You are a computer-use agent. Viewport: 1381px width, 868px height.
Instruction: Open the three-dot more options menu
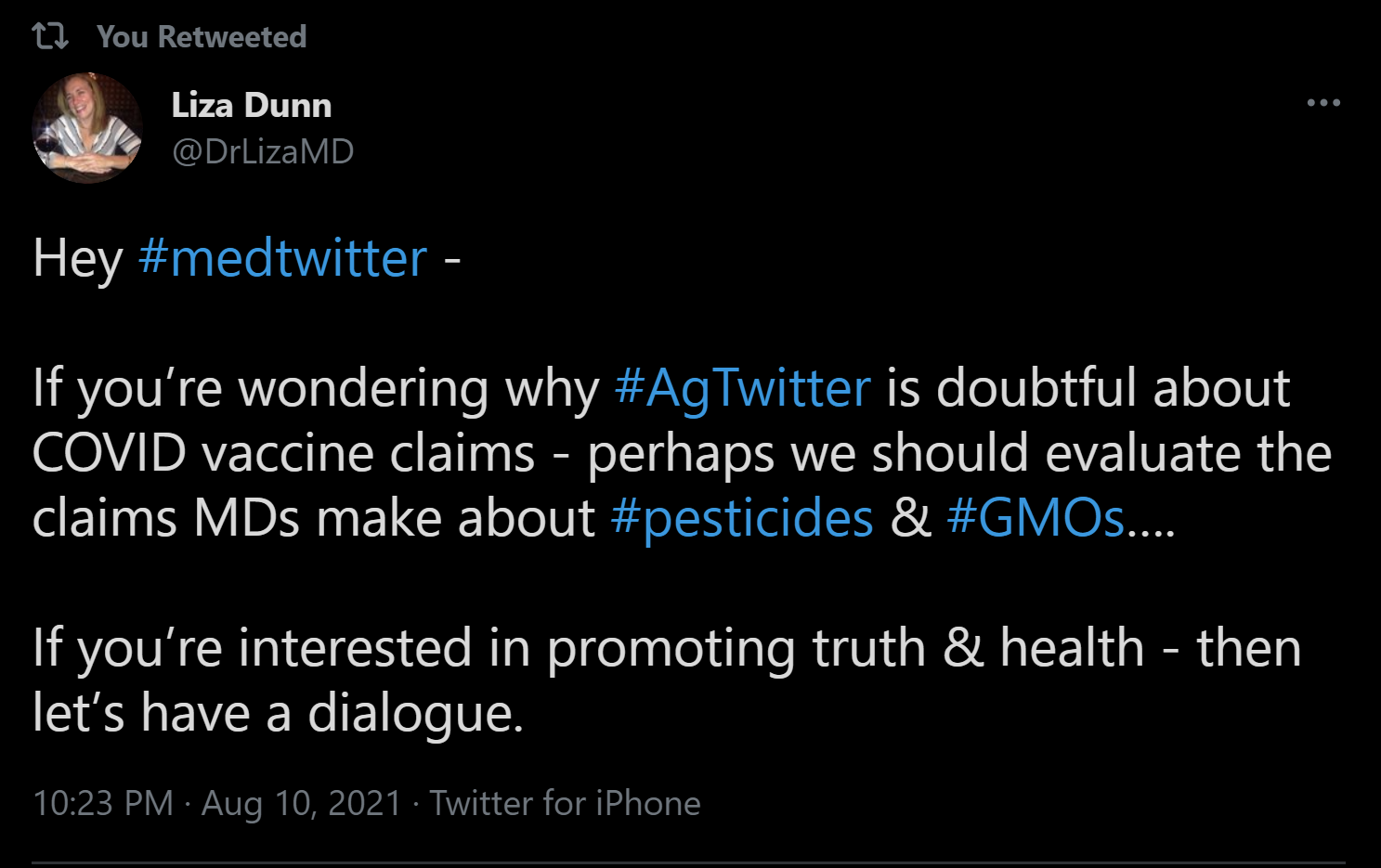click(x=1323, y=102)
